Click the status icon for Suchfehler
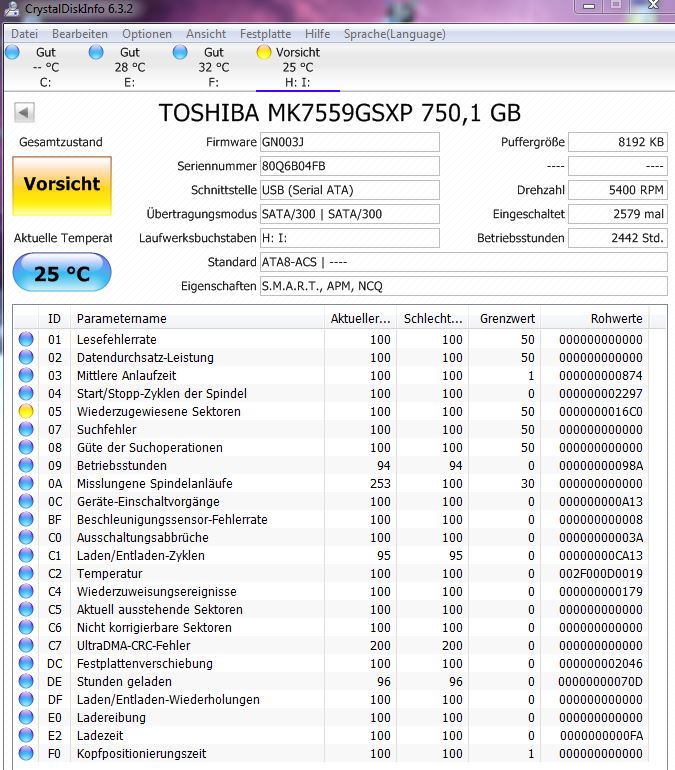This screenshot has height=770, width=675. coord(26,429)
